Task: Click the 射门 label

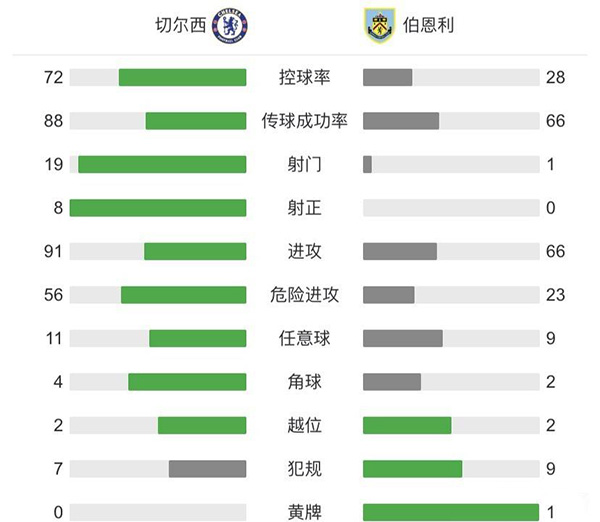Action: 304,164
